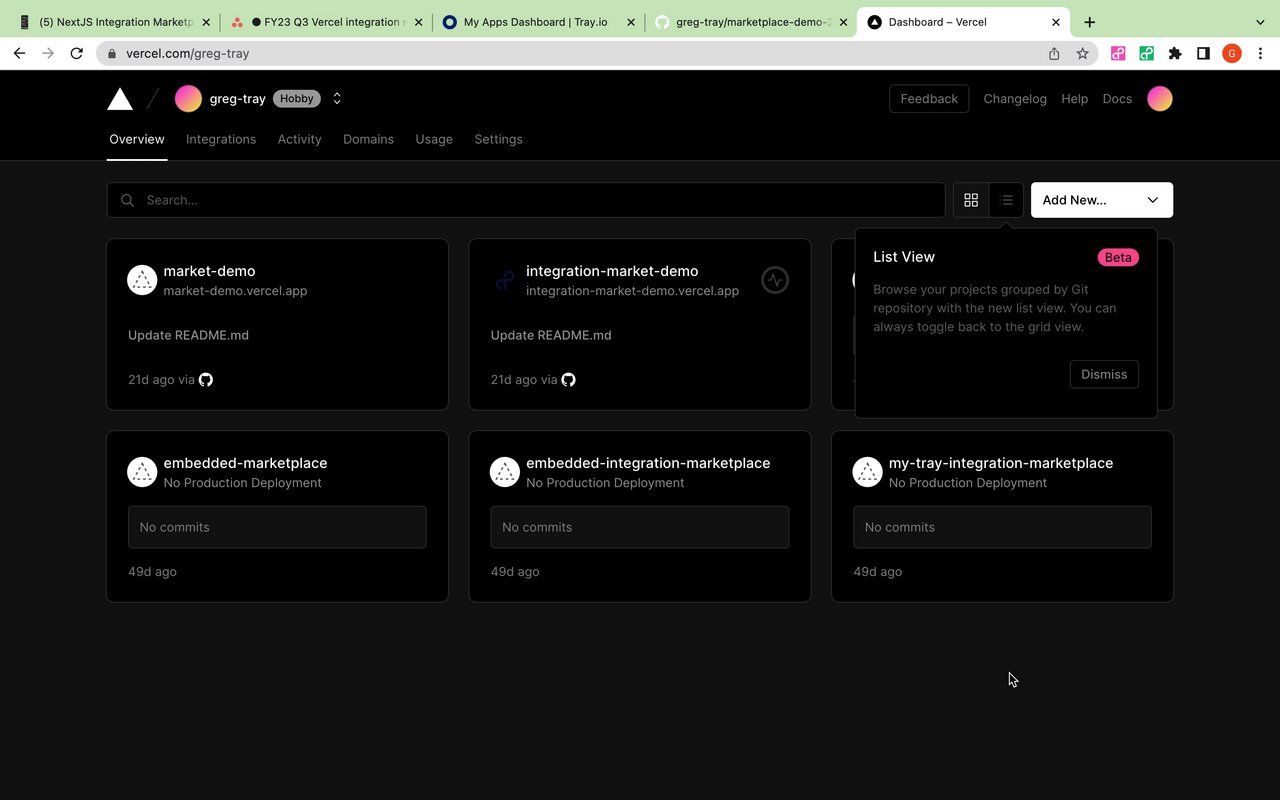Screen dimensions: 1280x800
Task: Focus the project Search field
Action: pyautogui.click(x=526, y=200)
